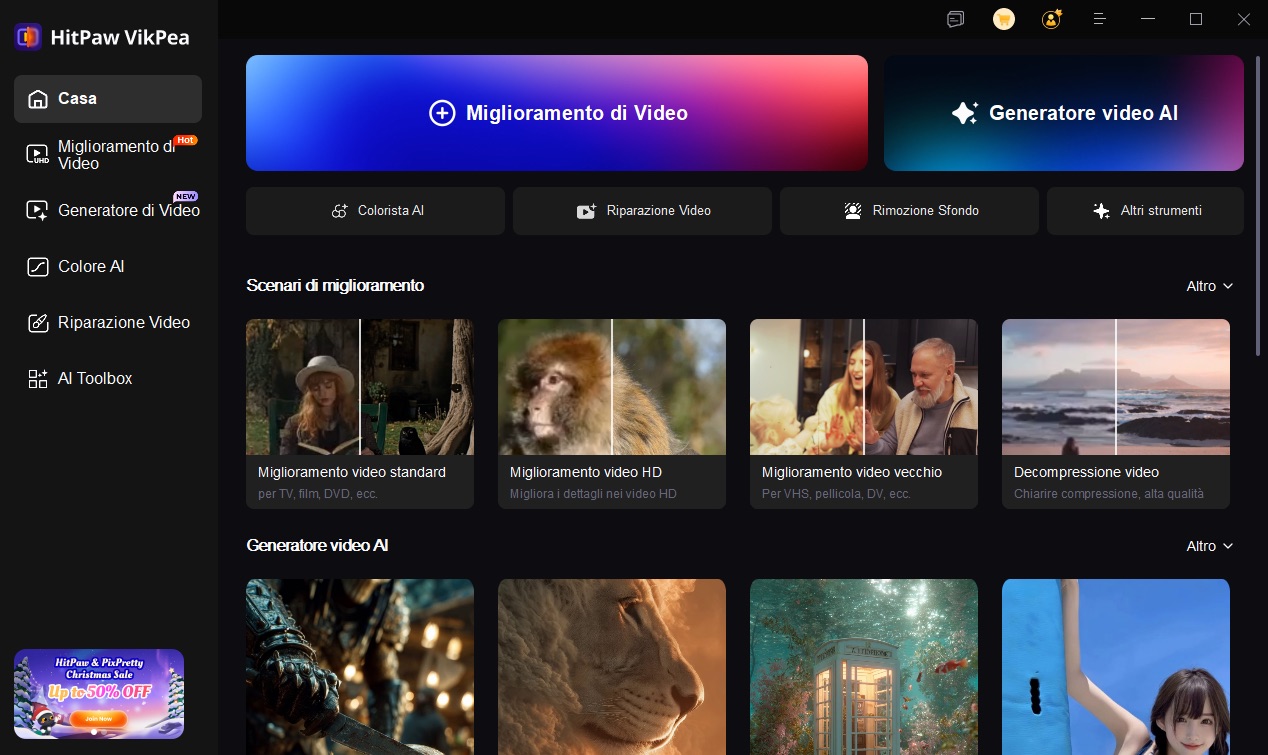1268x755 pixels.
Task: Select the Colorista AI quick tool
Action: 375,211
